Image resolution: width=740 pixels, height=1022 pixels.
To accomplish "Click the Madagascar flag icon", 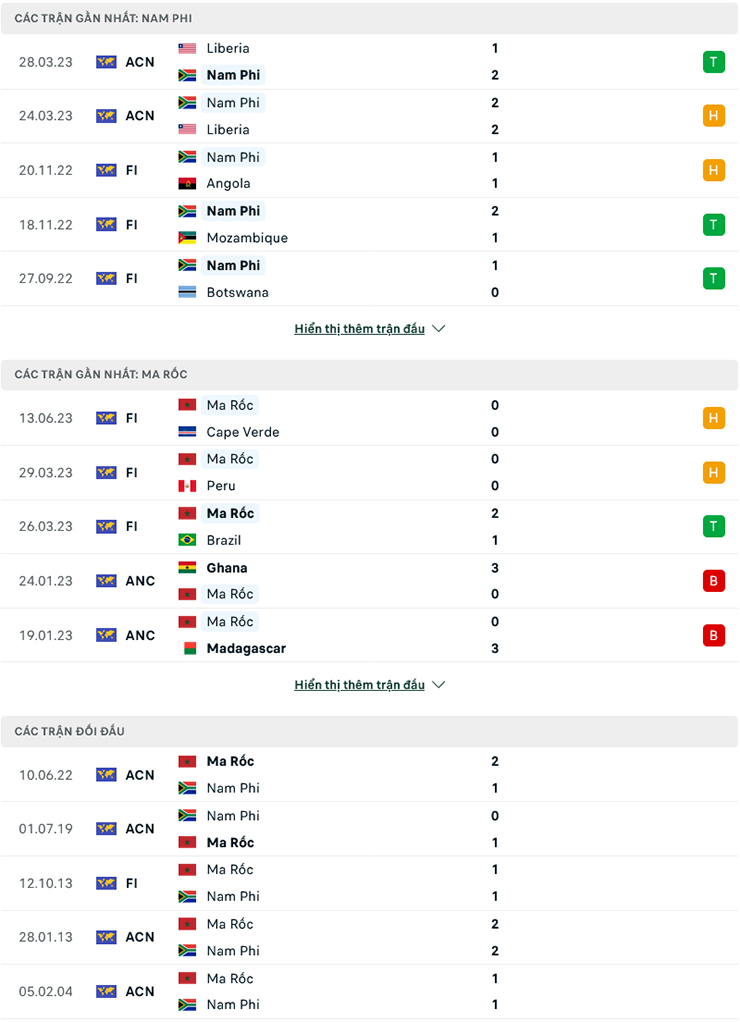I will pyautogui.click(x=187, y=649).
